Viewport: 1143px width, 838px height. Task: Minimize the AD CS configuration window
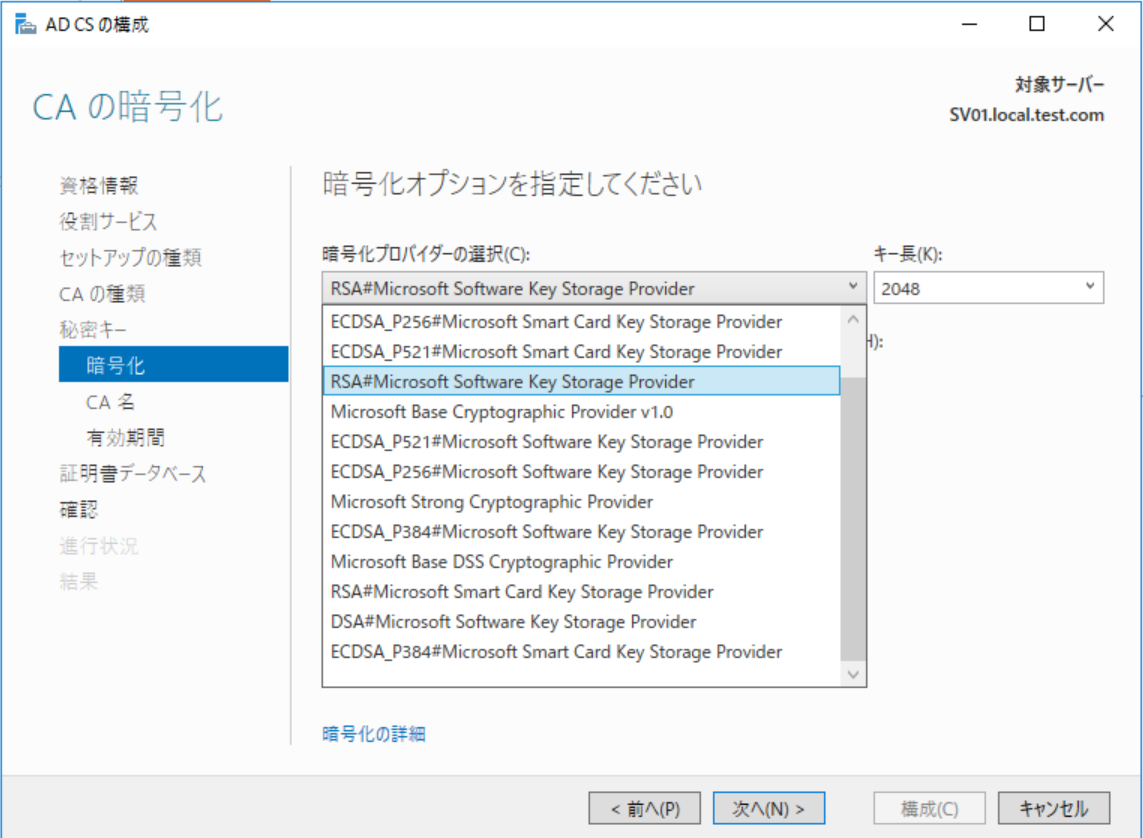point(969,24)
